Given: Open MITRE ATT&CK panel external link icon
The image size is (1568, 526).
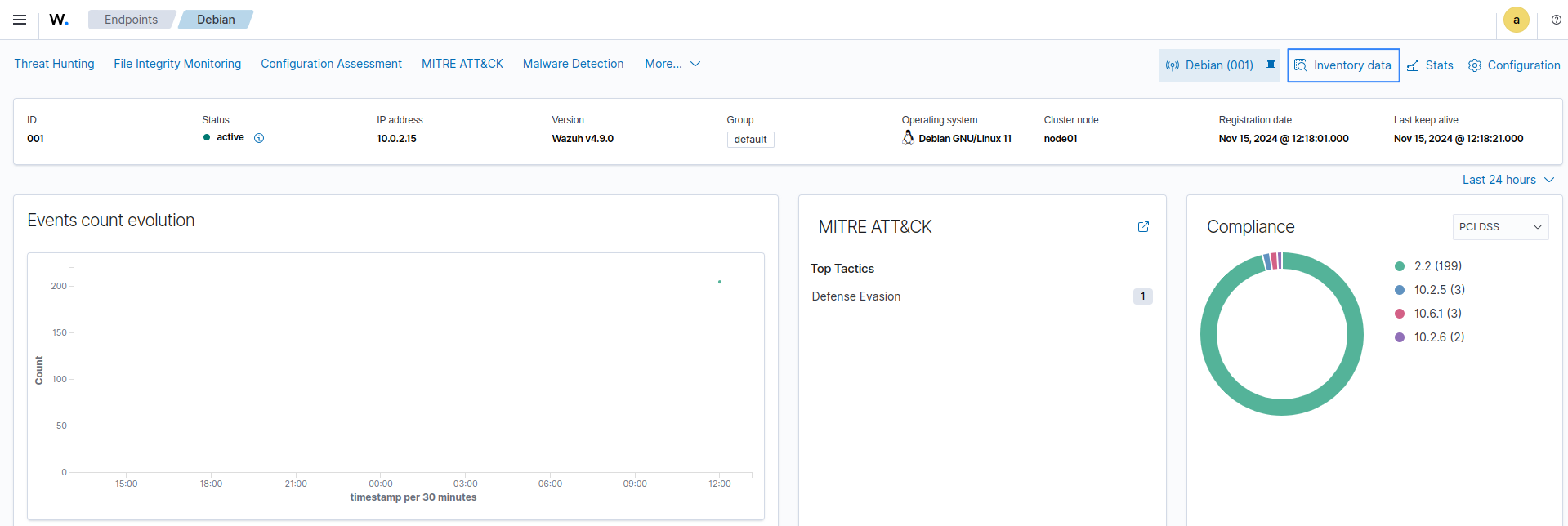Looking at the screenshot, I should (1143, 227).
